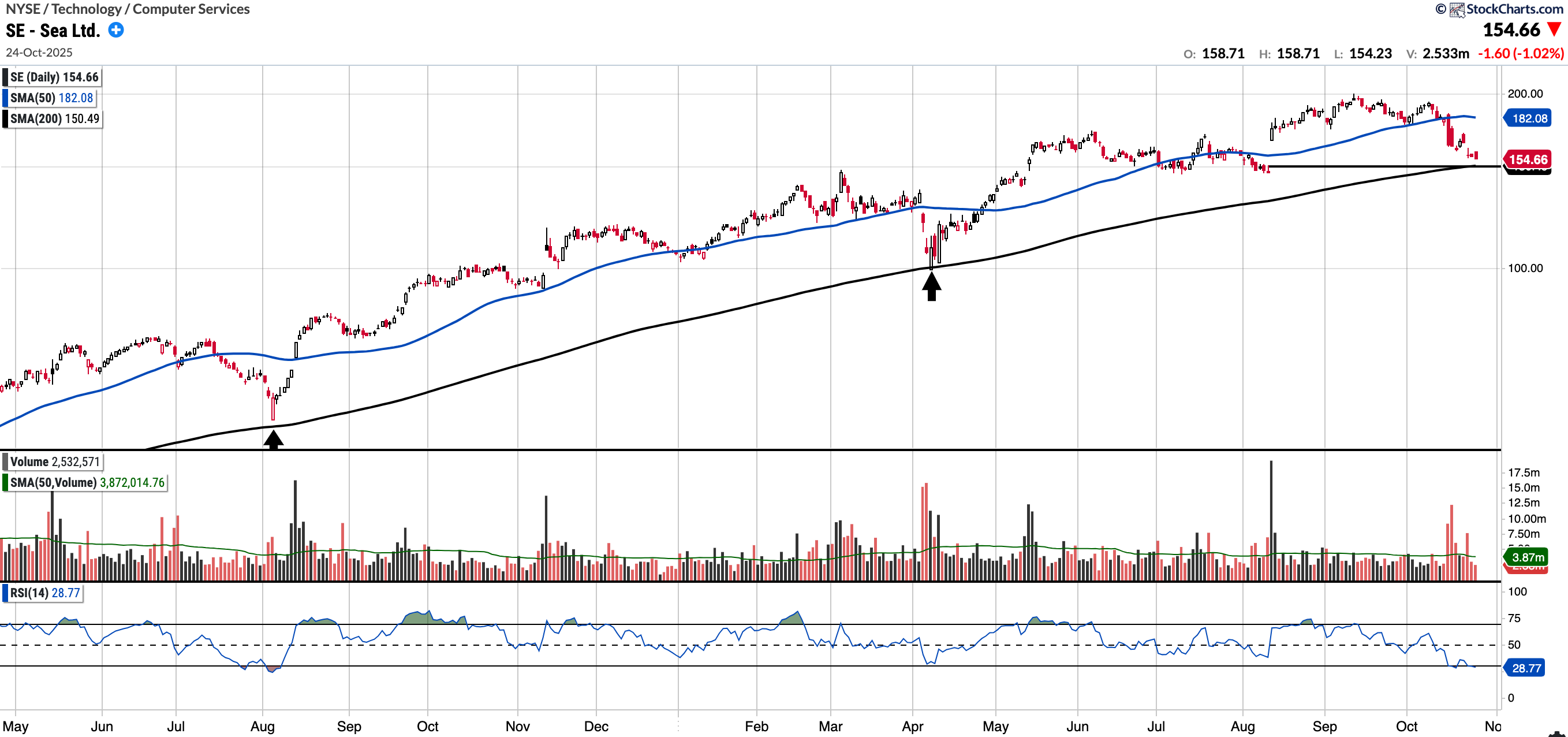Image resolution: width=1568 pixels, height=737 pixels.
Task: Click the red down-triangle next to 154.66
Action: (1555, 29)
